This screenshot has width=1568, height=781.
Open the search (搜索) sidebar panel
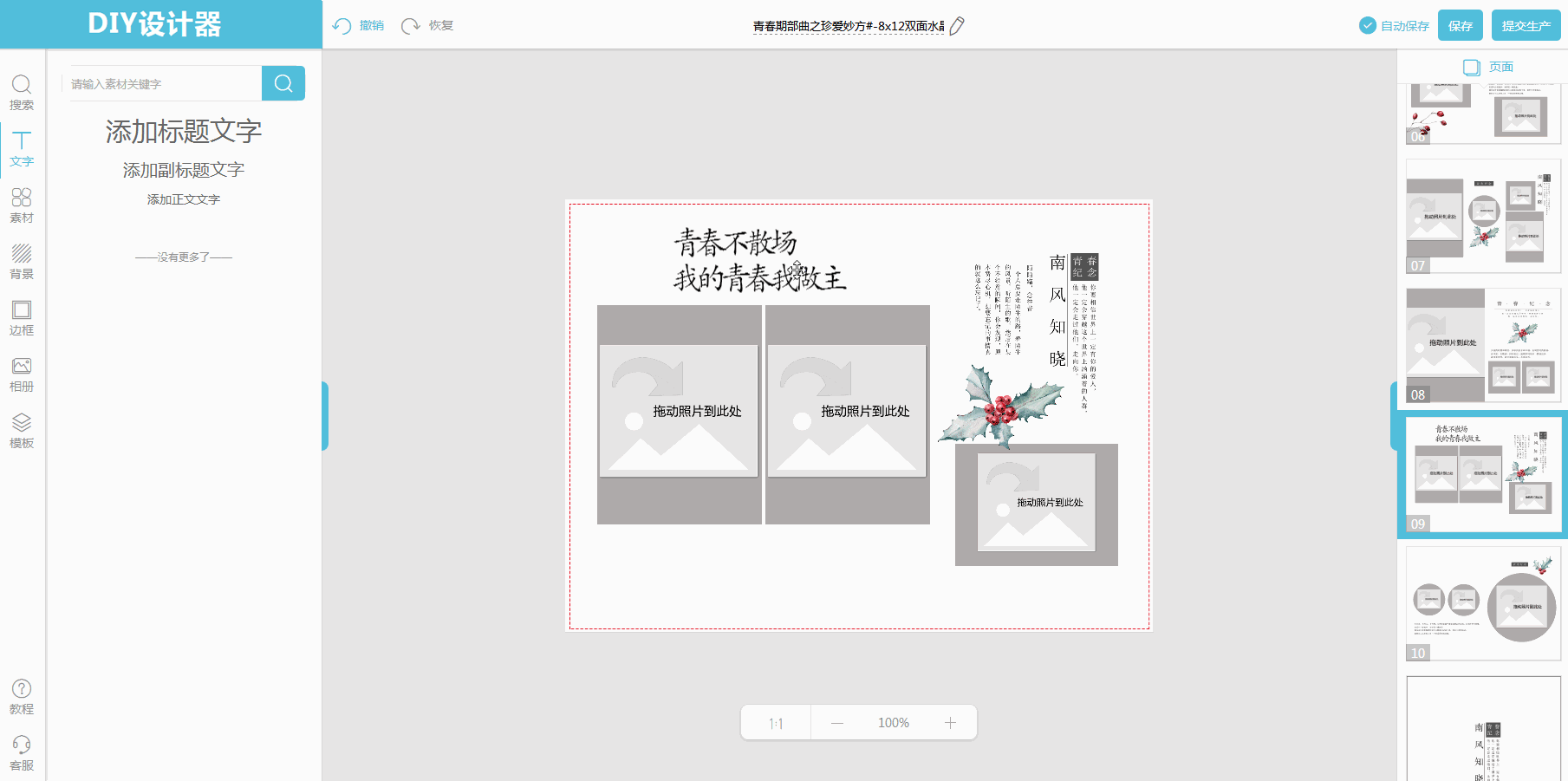[x=22, y=92]
